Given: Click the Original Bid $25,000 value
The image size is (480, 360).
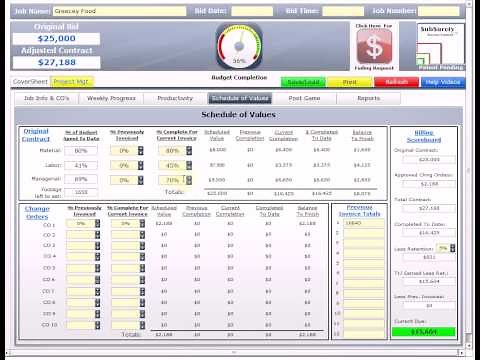Looking at the screenshot, I should coord(56,39).
